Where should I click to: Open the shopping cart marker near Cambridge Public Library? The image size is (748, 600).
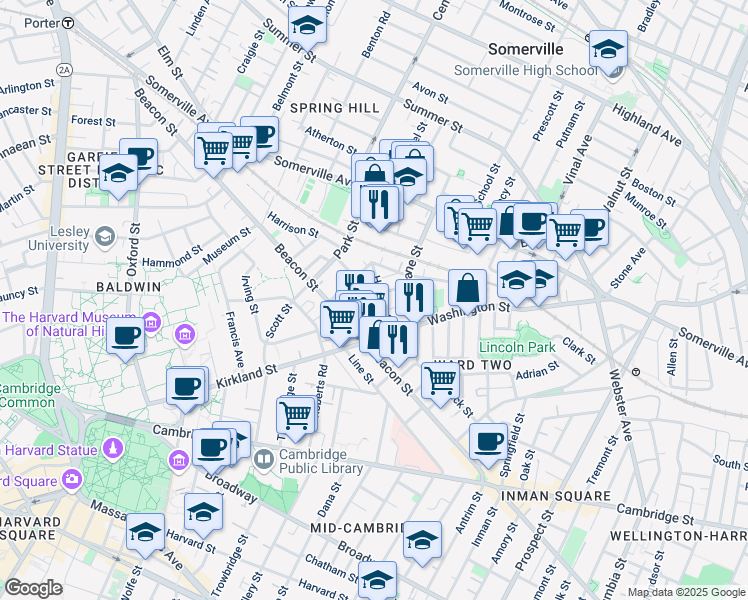(296, 416)
